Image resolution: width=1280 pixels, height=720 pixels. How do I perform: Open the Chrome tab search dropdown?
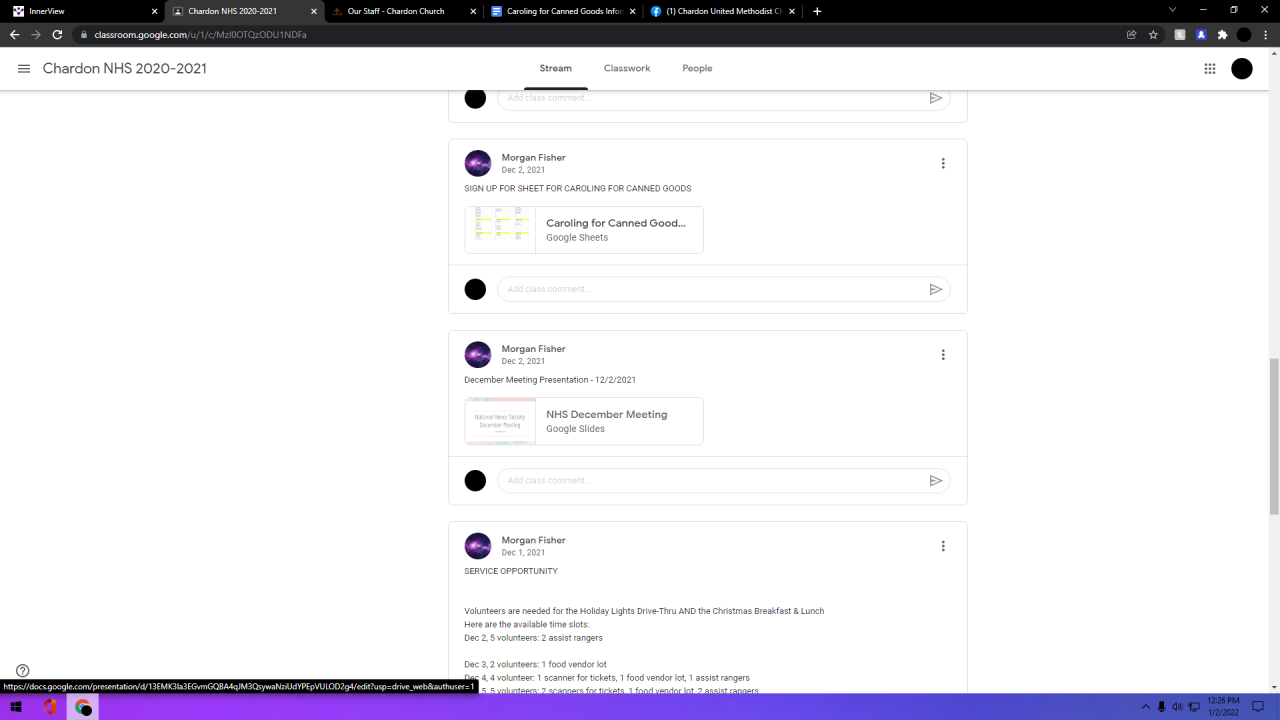point(1172,10)
